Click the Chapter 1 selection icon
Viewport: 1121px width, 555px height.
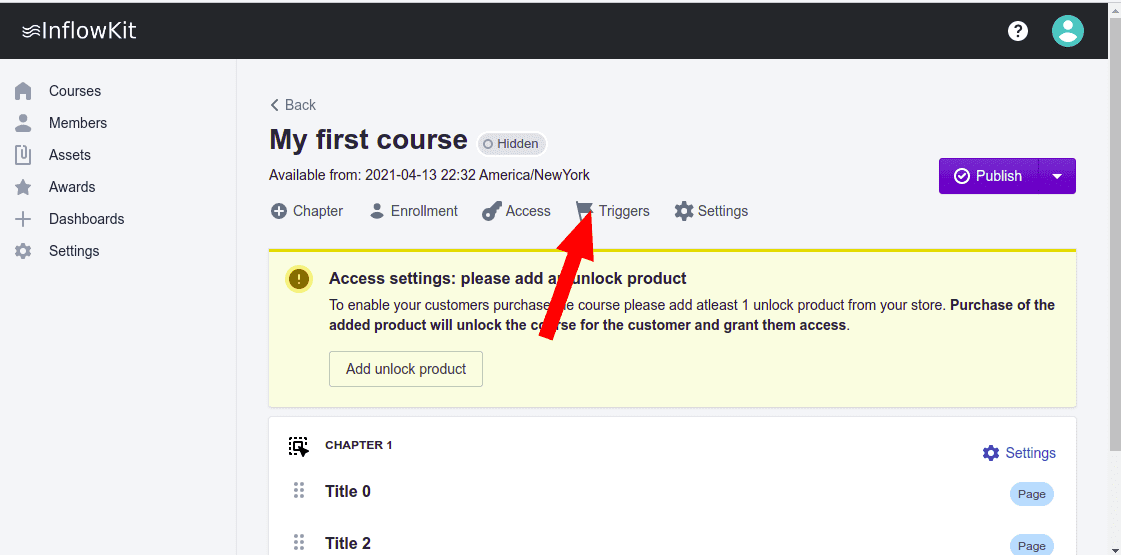pos(298,446)
